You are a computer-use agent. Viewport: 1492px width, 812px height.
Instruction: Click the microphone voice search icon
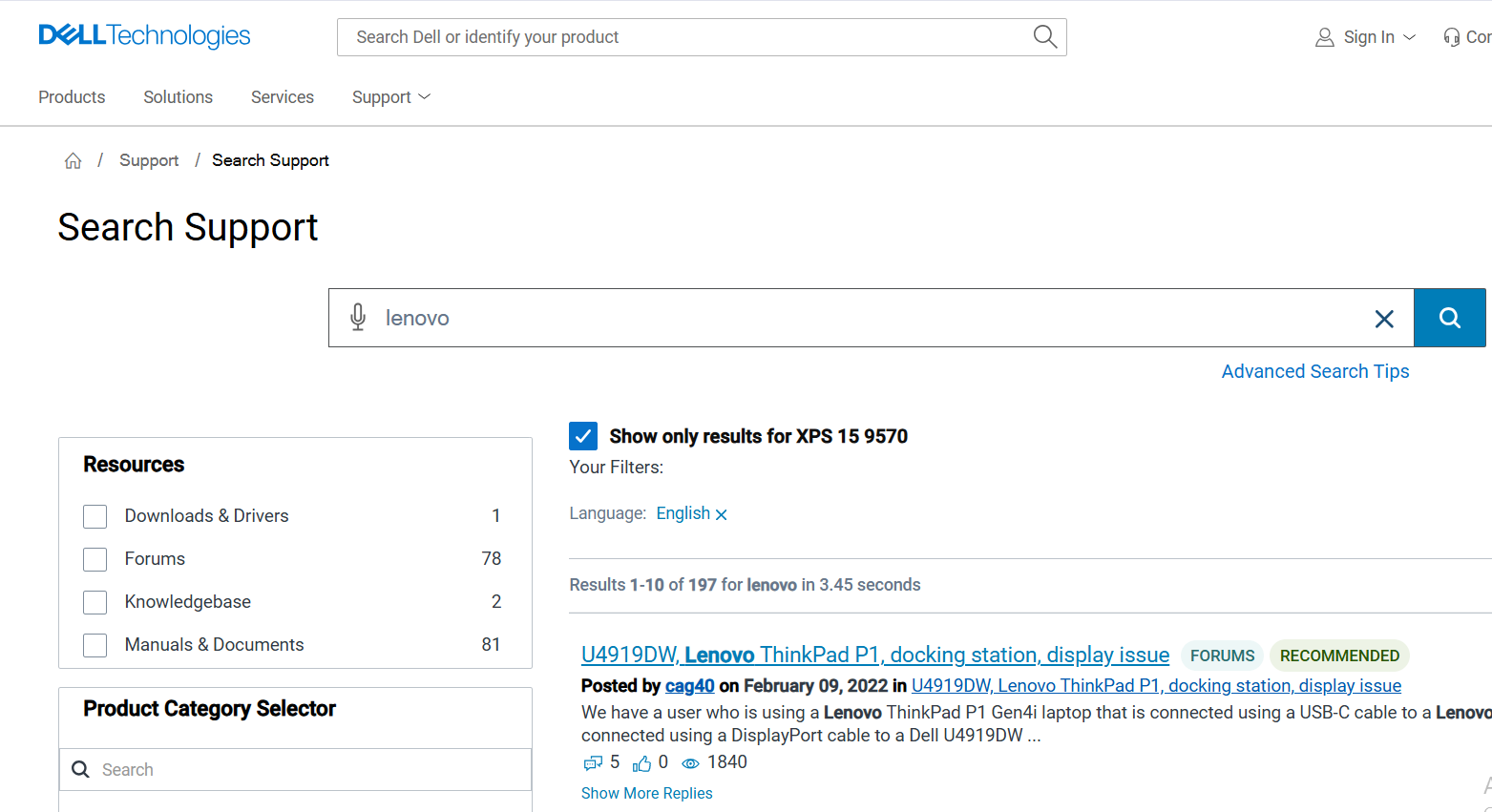pyautogui.click(x=358, y=318)
